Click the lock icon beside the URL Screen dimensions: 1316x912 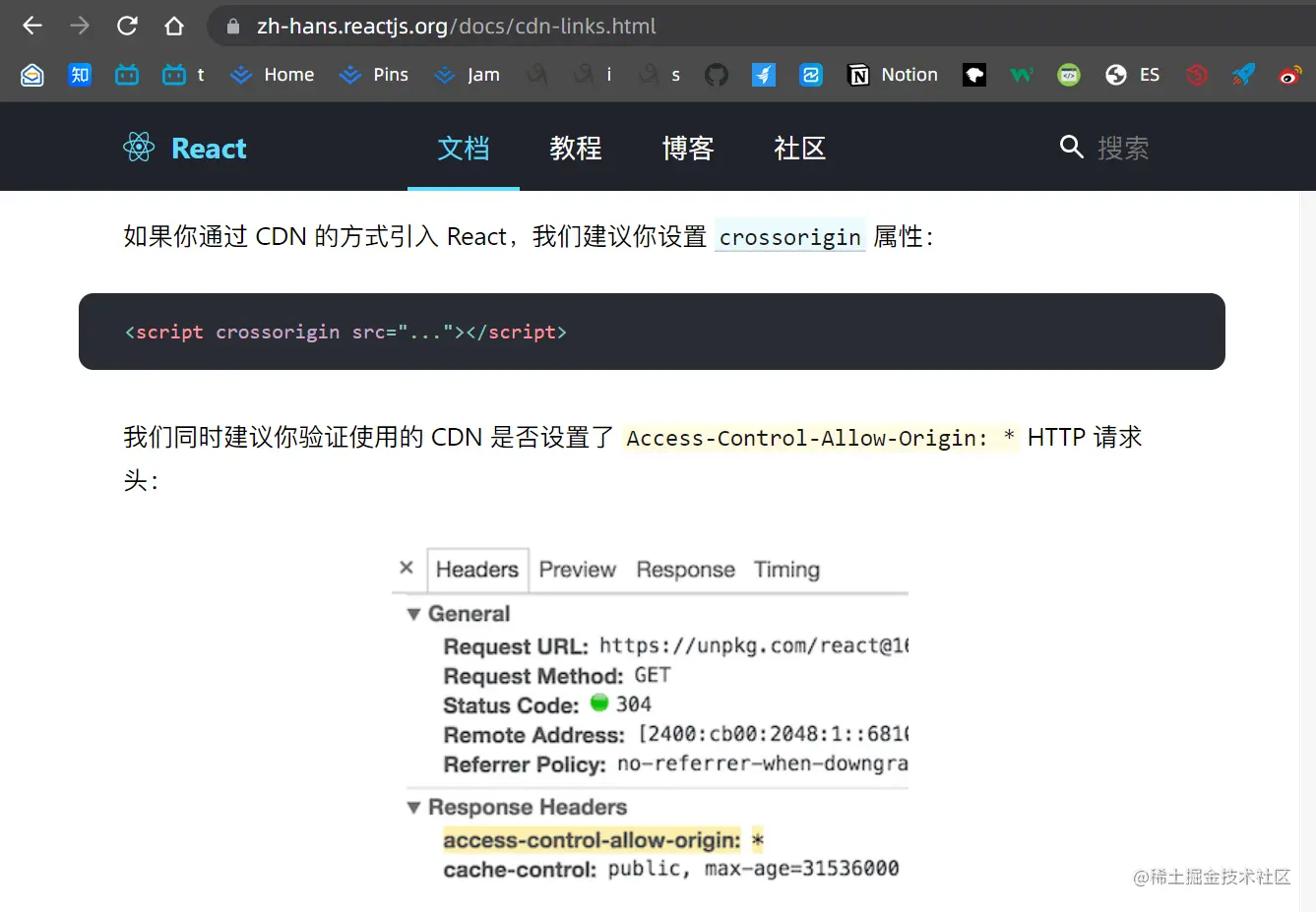tap(233, 27)
